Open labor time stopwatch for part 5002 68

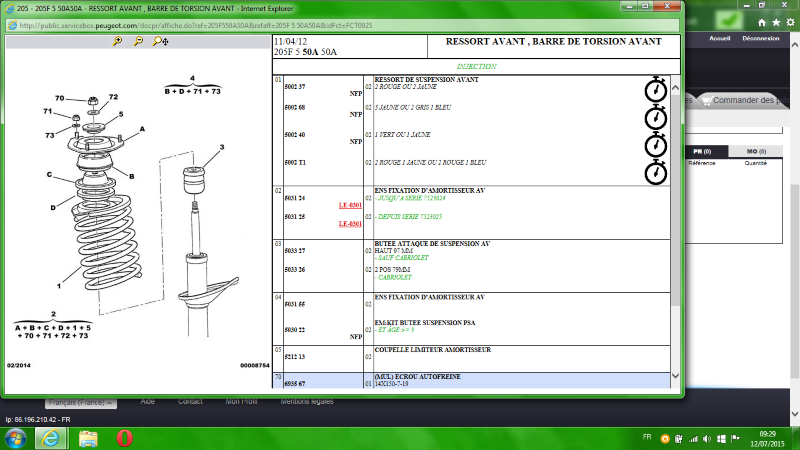[x=655, y=117]
